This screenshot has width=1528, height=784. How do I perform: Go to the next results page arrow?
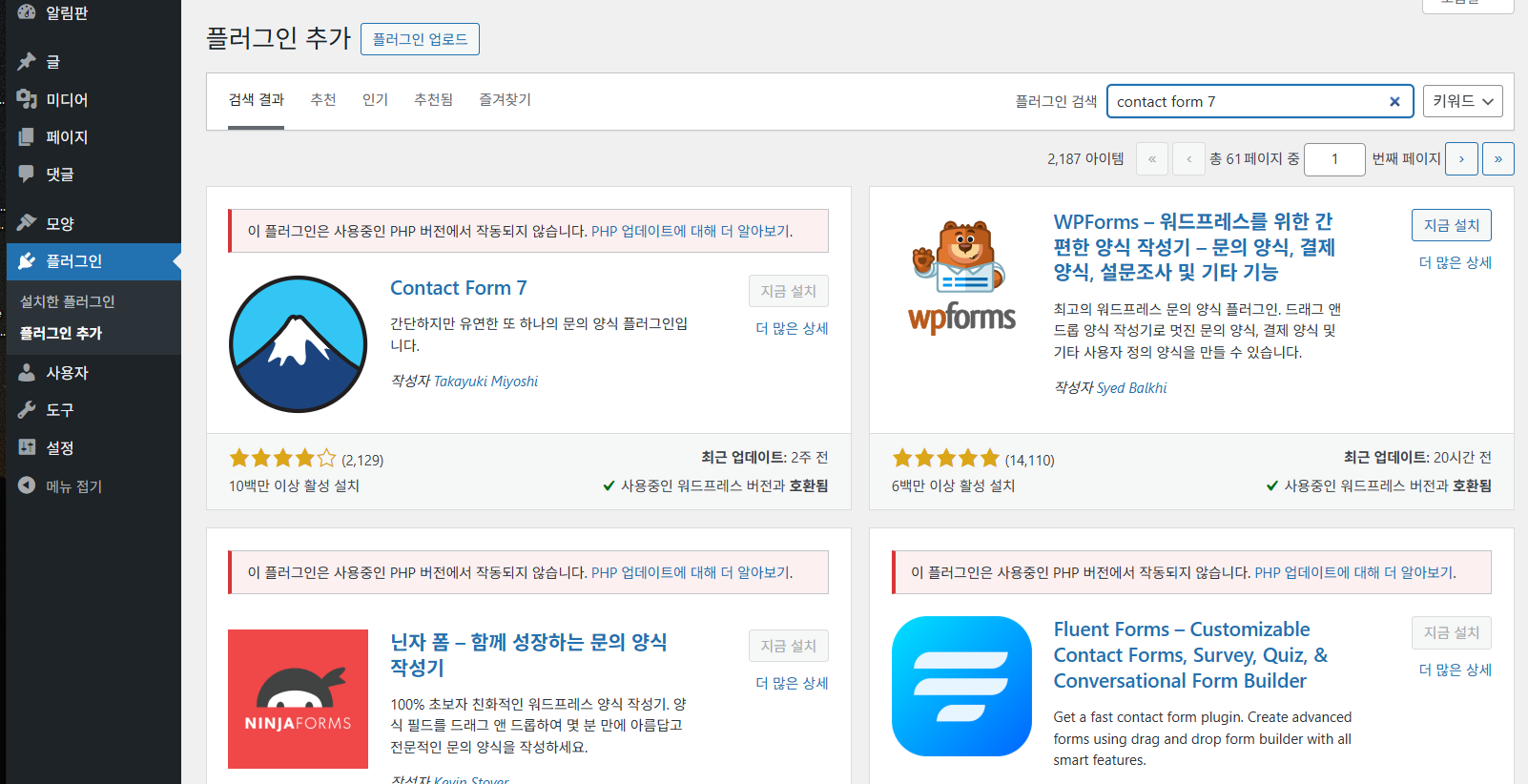(1461, 158)
